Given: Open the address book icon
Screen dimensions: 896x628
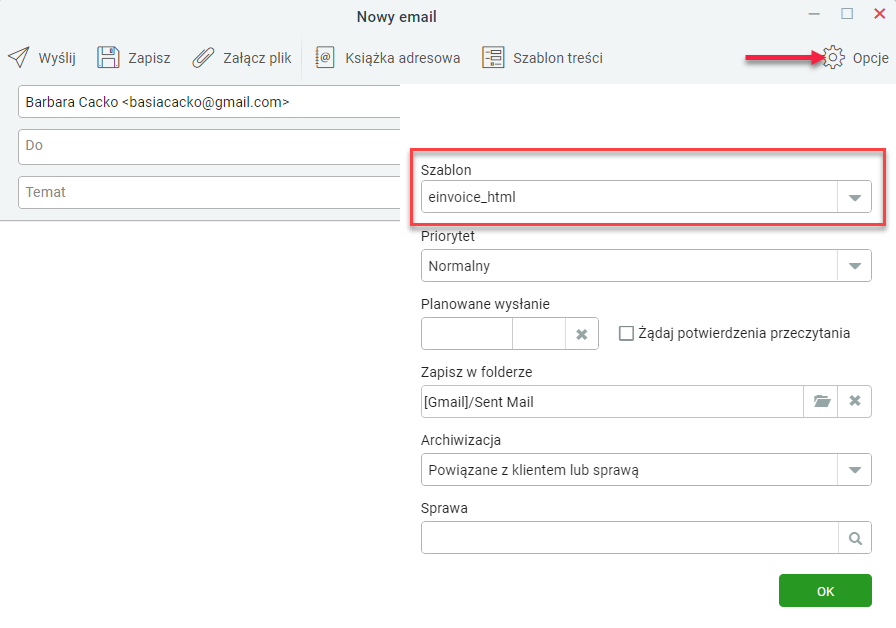Looking at the screenshot, I should pos(325,58).
